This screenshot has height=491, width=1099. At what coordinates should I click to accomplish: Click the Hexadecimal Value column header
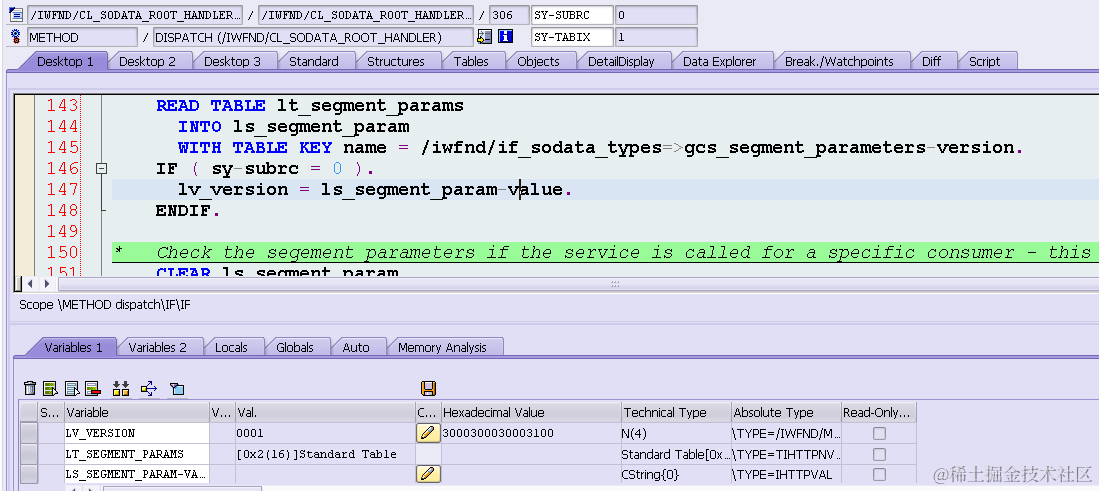[x=531, y=413]
